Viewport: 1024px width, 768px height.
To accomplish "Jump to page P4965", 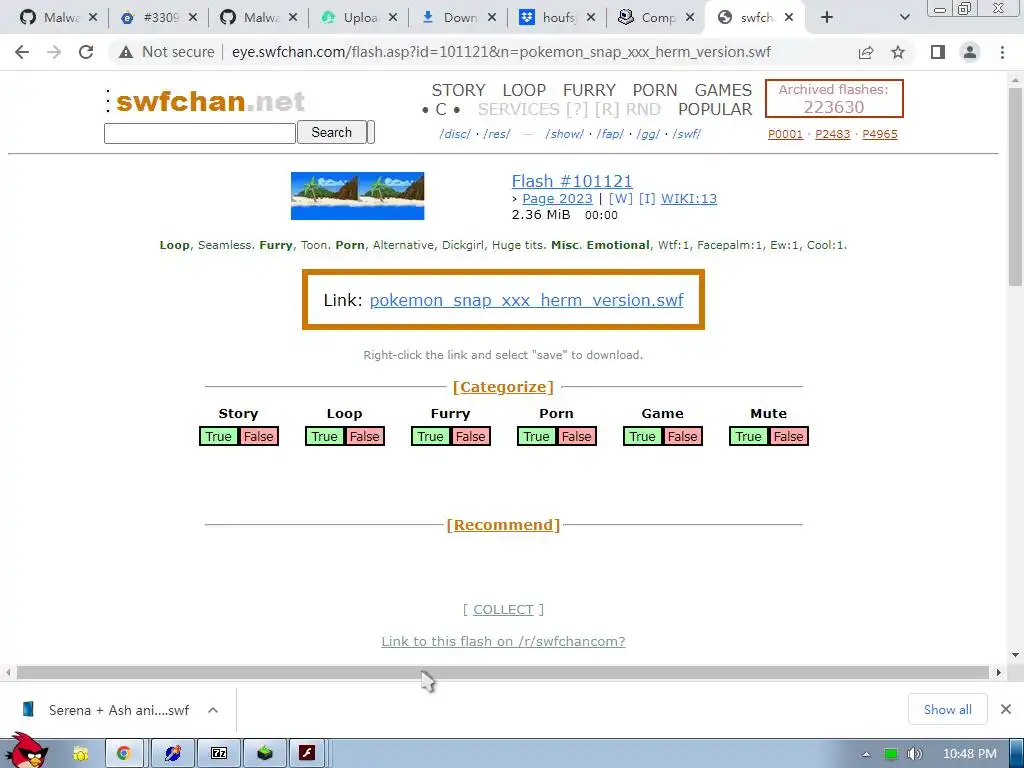I will click(880, 134).
